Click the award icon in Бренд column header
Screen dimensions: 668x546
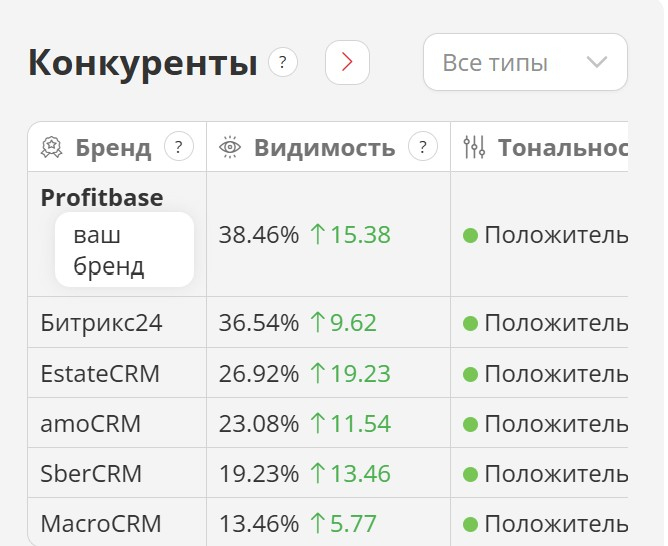point(52,148)
